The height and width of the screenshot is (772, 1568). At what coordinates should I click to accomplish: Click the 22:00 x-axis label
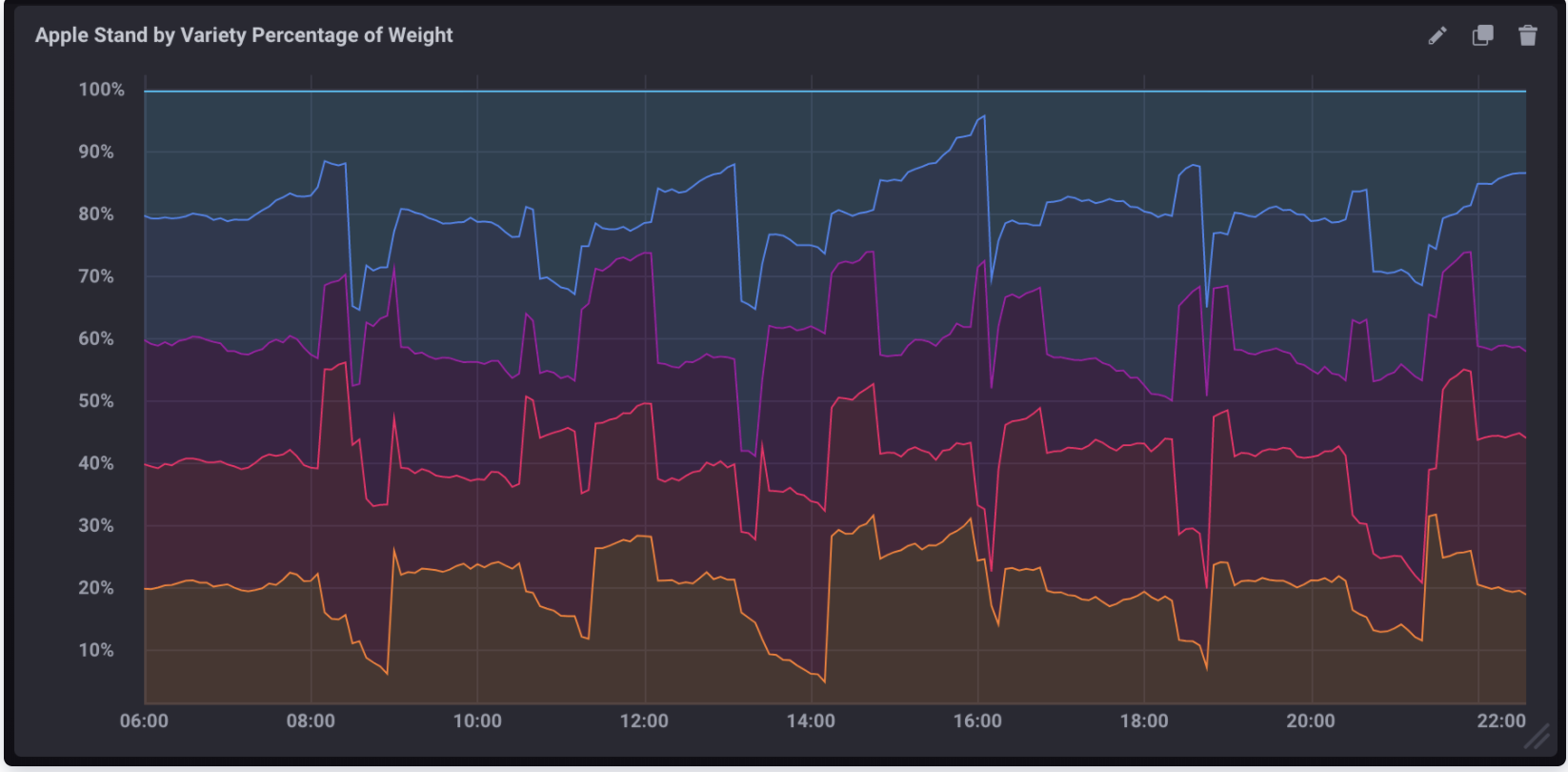(1501, 721)
